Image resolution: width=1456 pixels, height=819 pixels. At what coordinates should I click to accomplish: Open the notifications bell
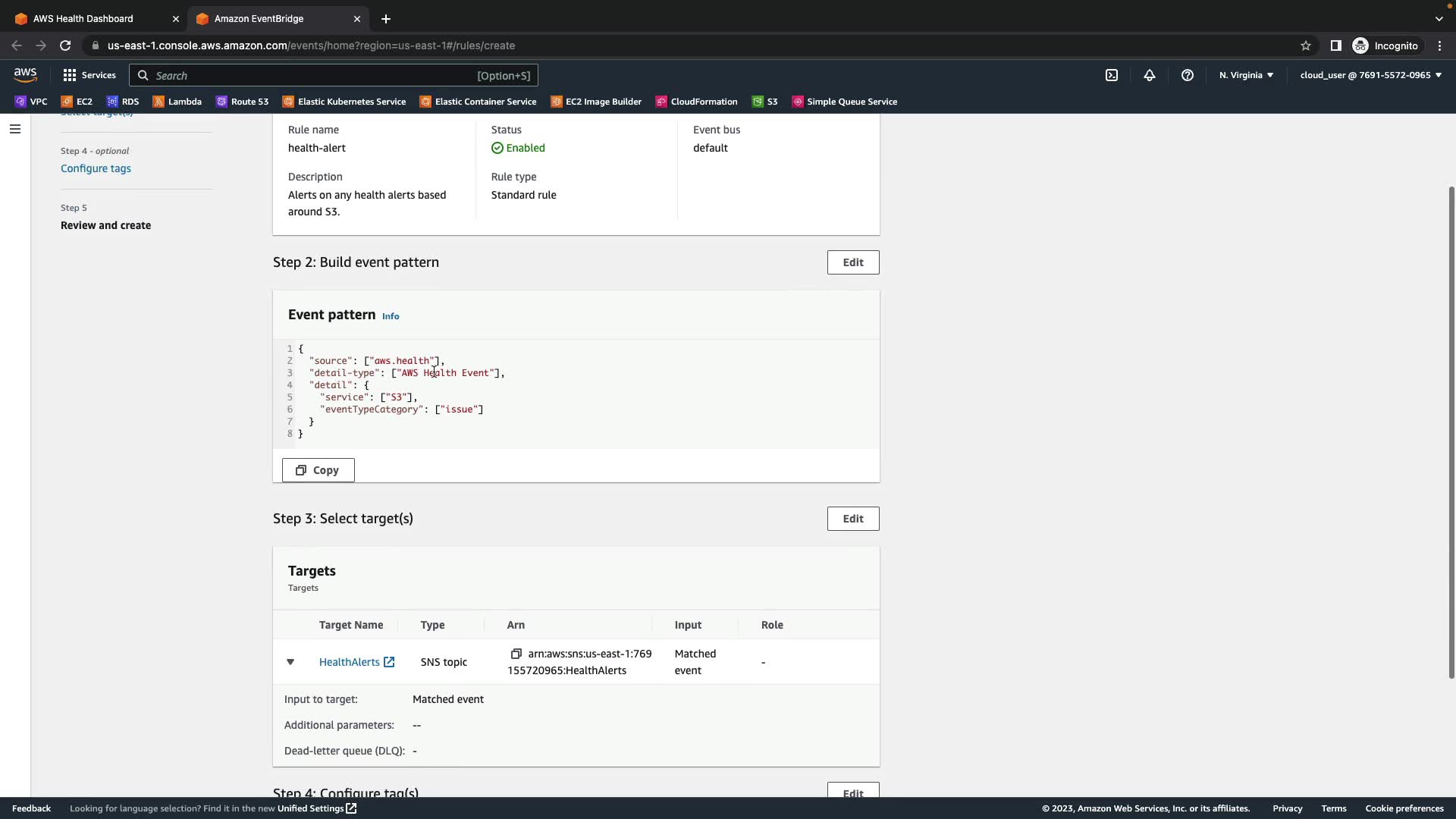click(1149, 75)
